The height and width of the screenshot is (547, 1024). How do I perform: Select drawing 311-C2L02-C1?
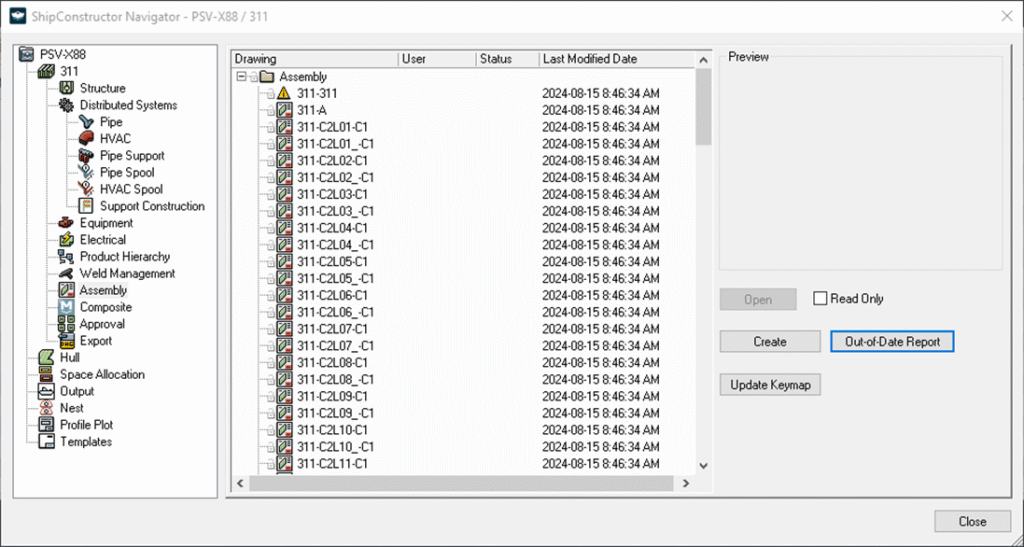(x=332, y=161)
